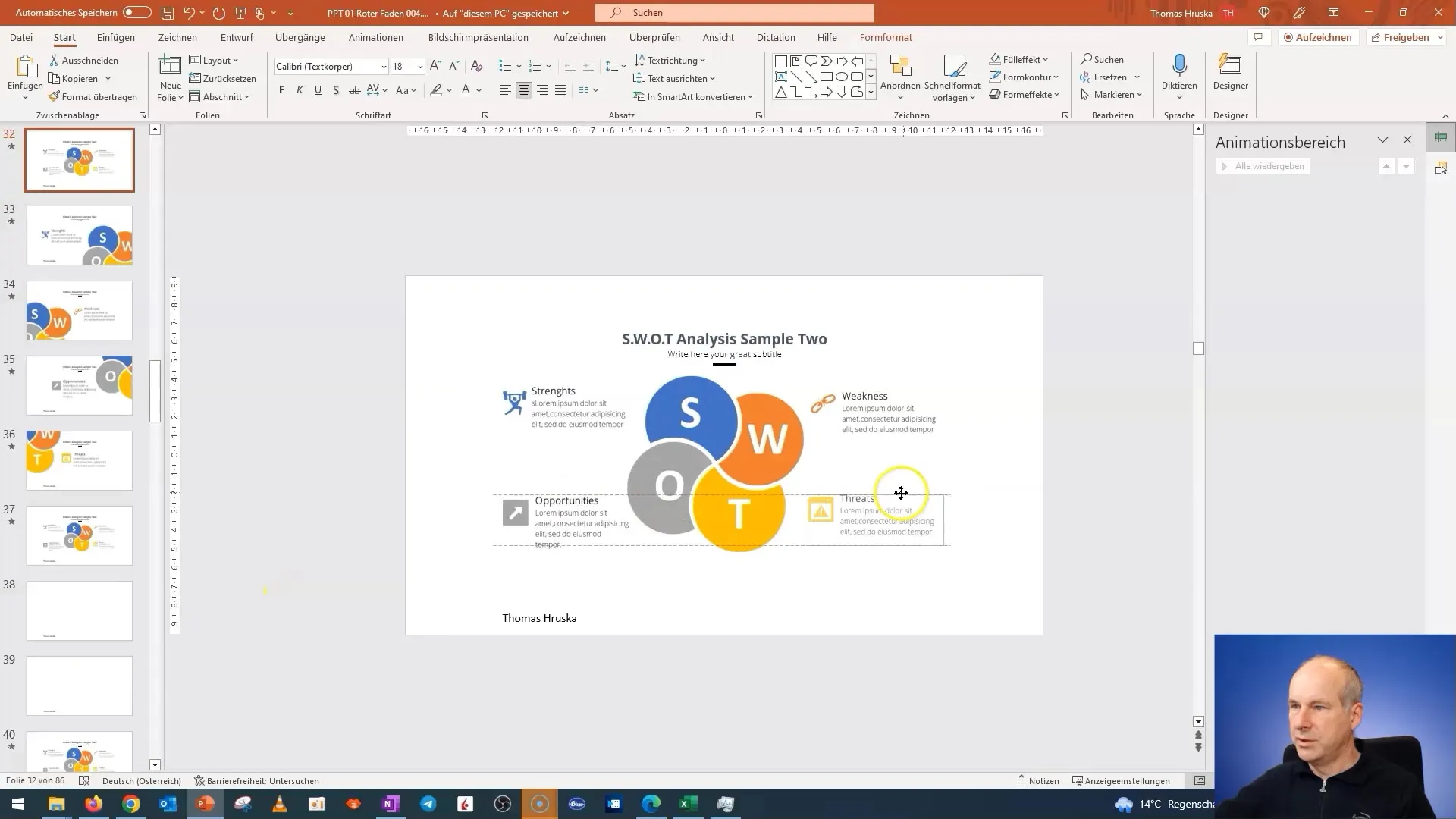The height and width of the screenshot is (819, 1456).
Task: Toggle text shadow S button
Action: 336,90
